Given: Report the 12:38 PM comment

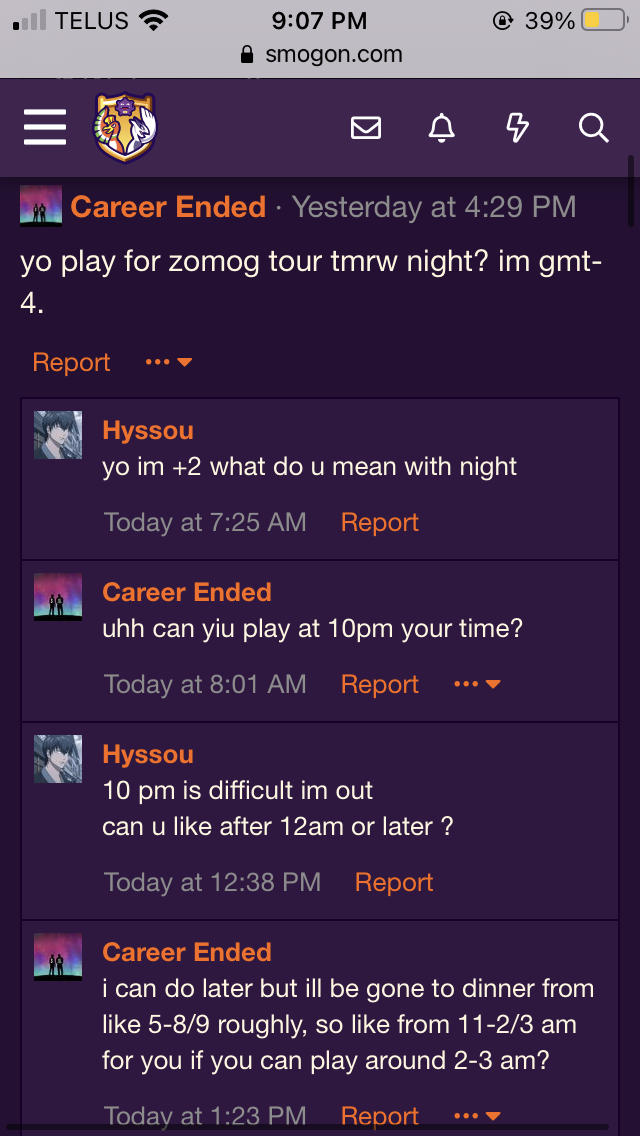Looking at the screenshot, I should tap(394, 882).
